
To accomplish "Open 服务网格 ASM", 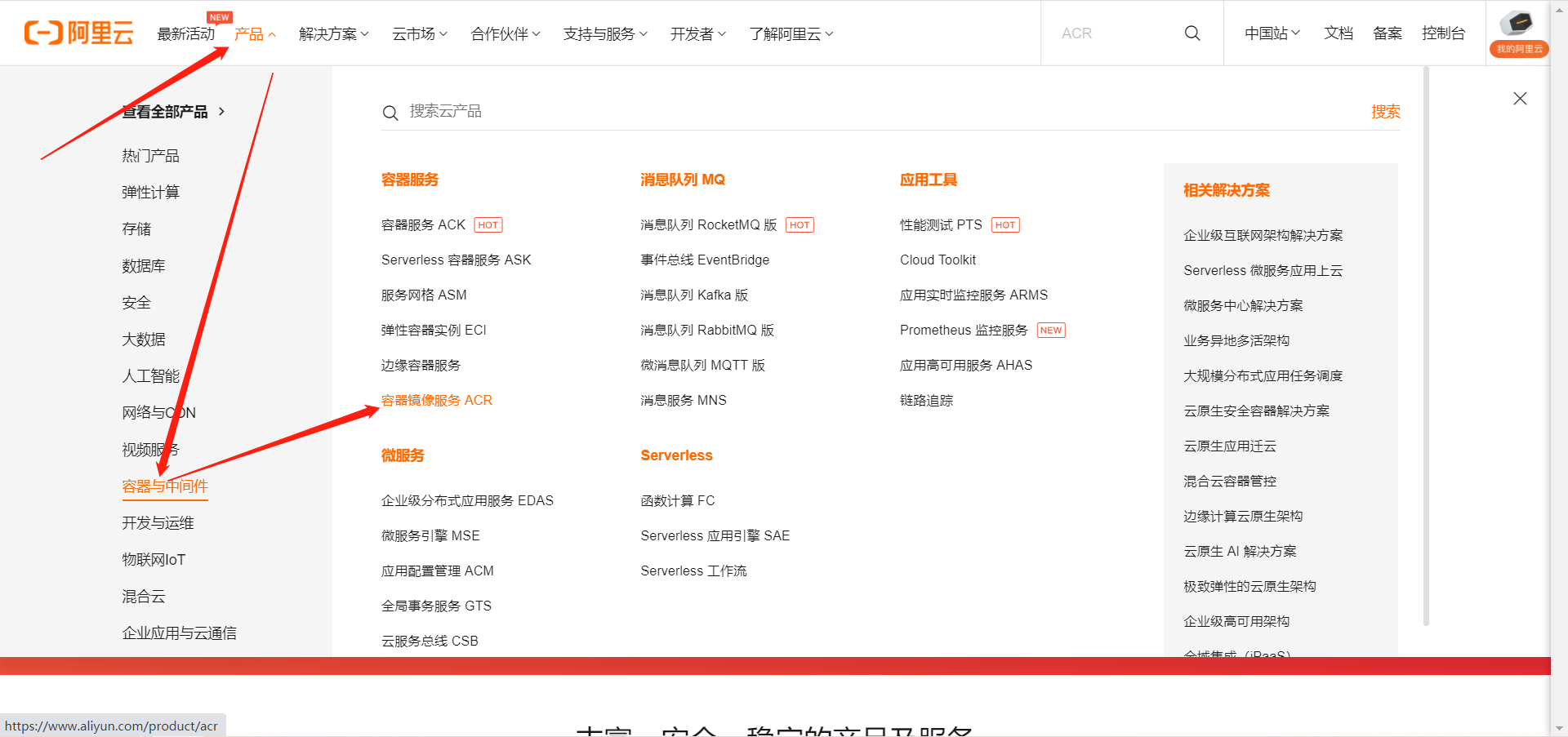I will (424, 295).
